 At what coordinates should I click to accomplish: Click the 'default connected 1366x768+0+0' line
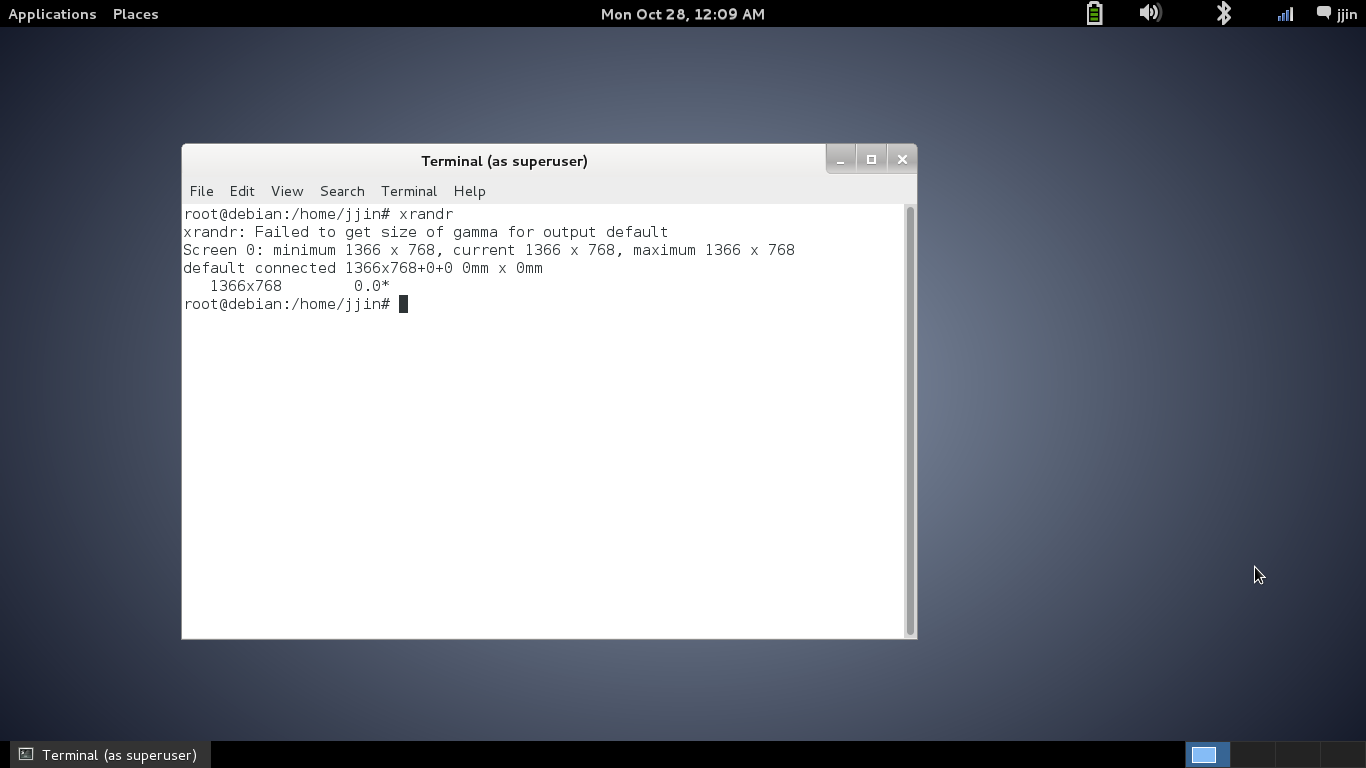tap(363, 268)
